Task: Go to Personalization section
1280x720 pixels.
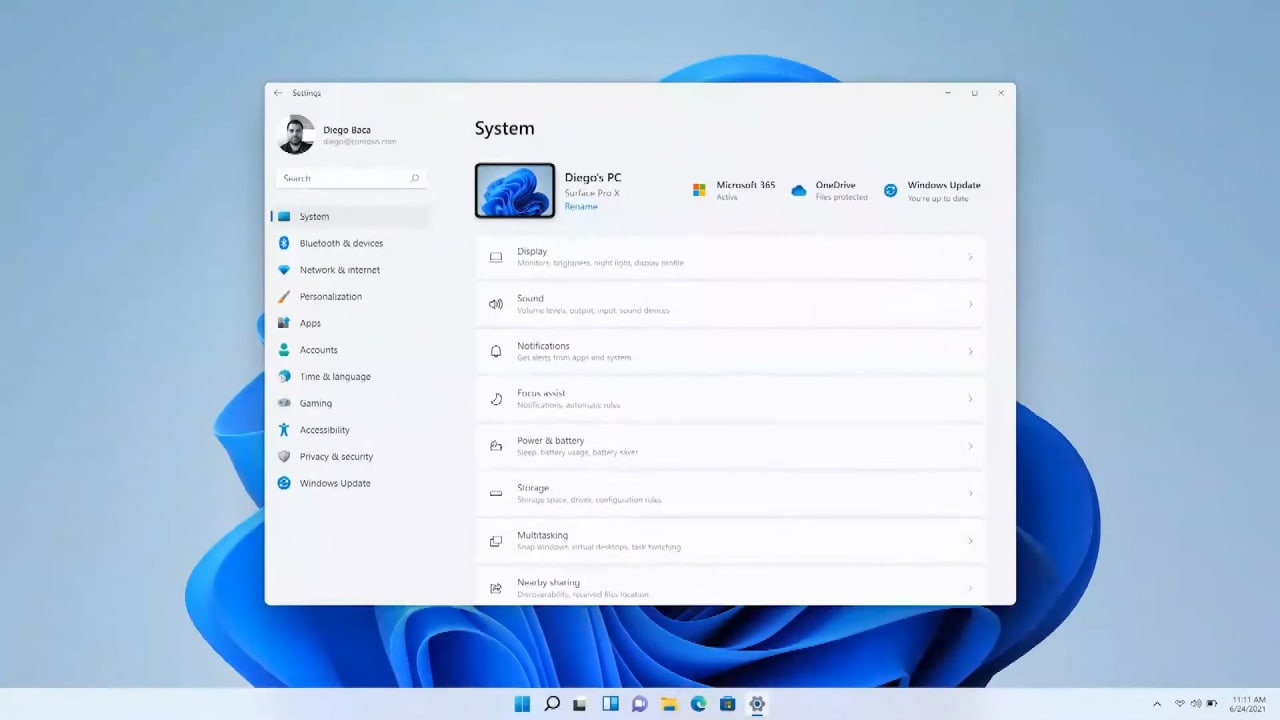Action: click(x=350, y=297)
